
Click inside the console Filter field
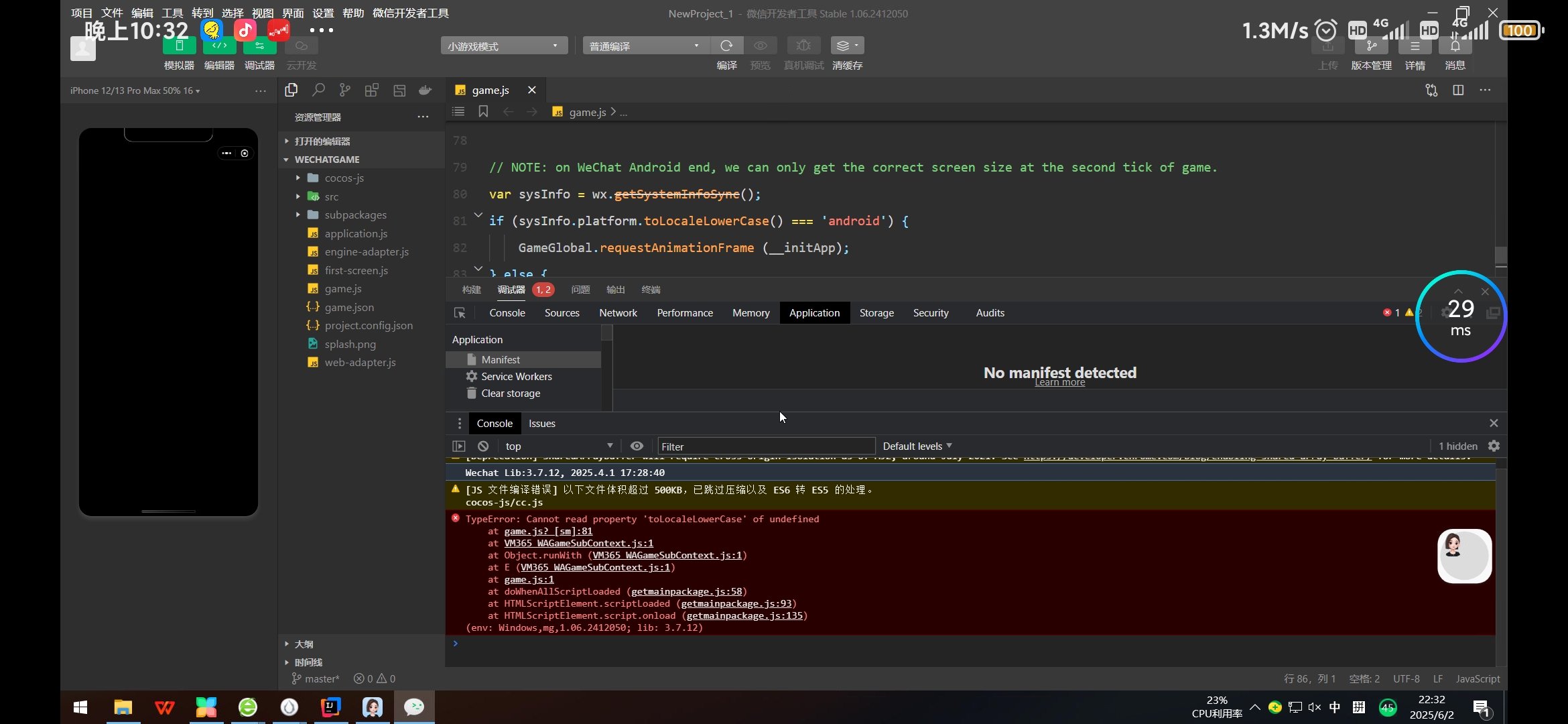(765, 446)
